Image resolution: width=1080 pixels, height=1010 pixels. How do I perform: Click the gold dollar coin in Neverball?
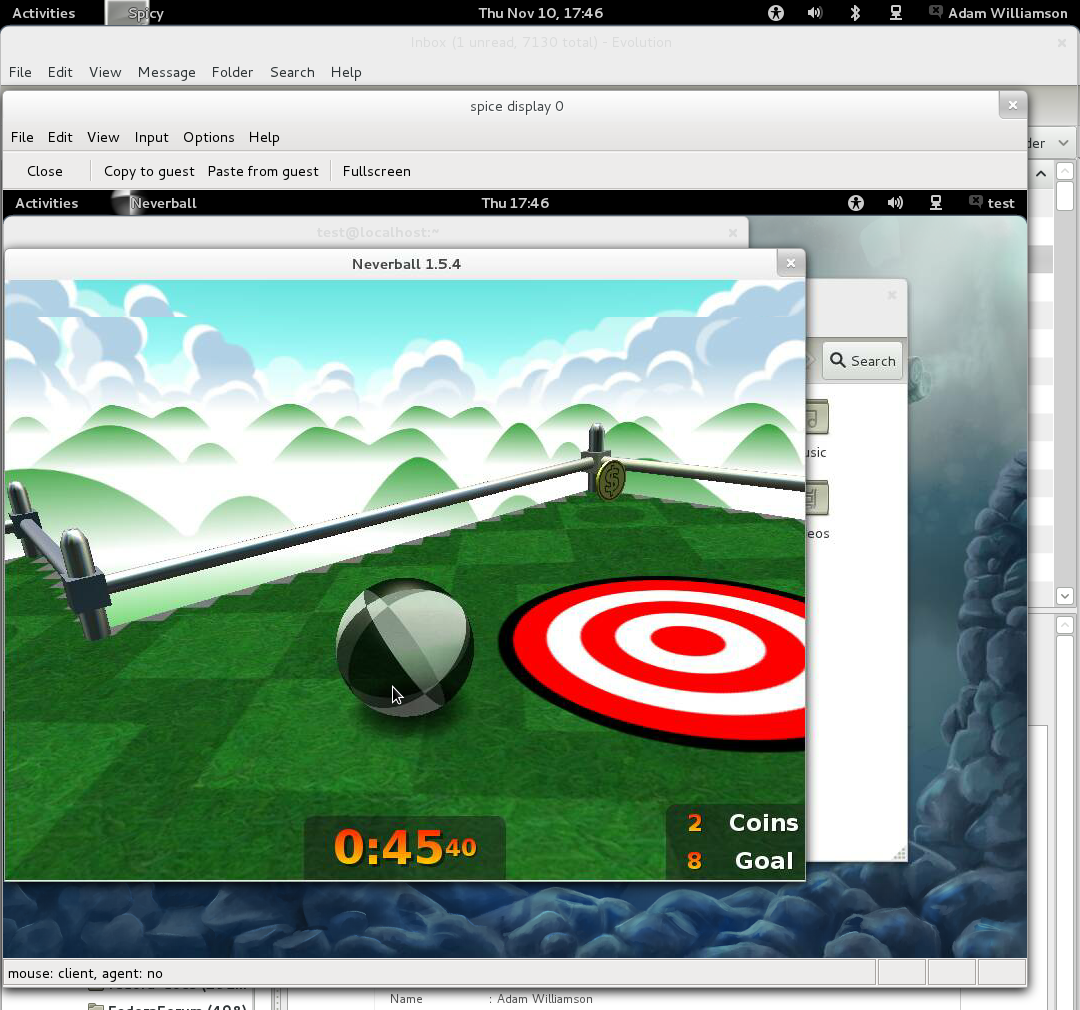point(610,480)
